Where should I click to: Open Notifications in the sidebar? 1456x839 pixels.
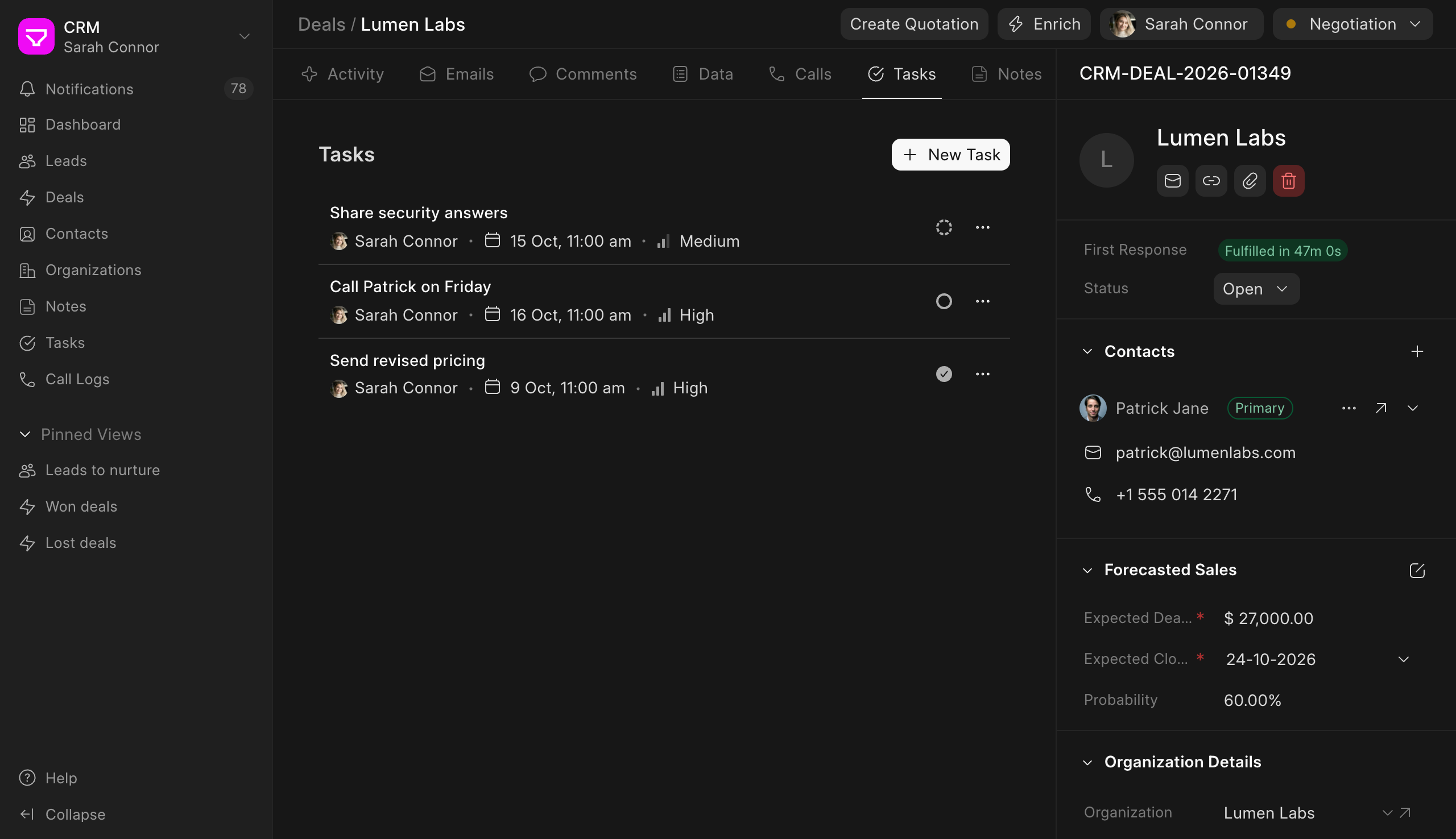click(136, 89)
